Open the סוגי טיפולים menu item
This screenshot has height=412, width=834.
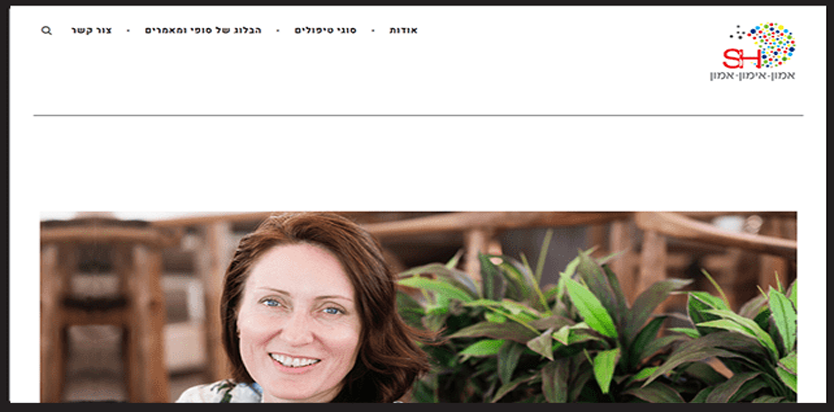click(x=326, y=30)
